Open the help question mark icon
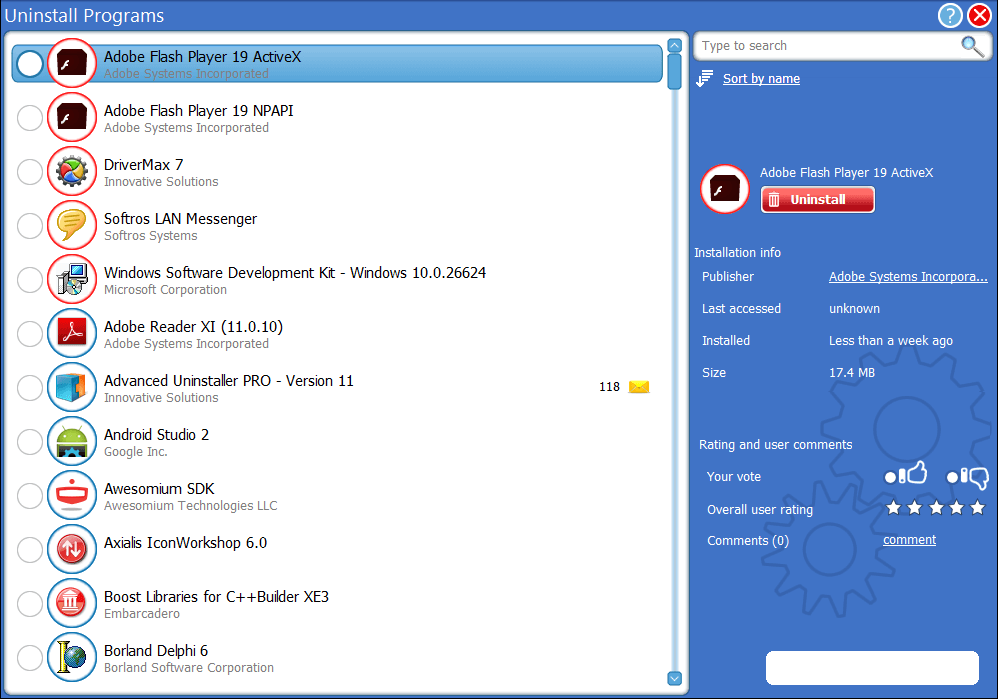998x699 pixels. coord(949,15)
